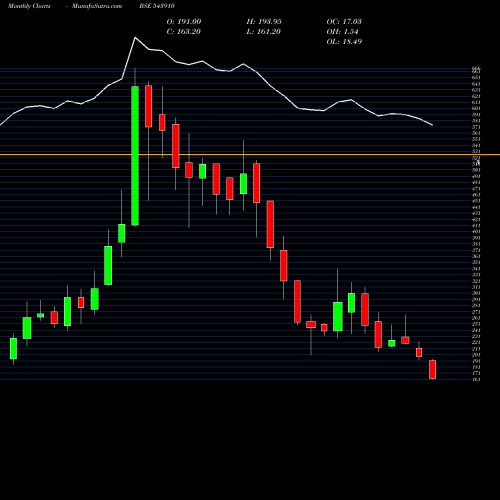
Task: Click the "OL: 18.49" reading
Action: (344, 42)
